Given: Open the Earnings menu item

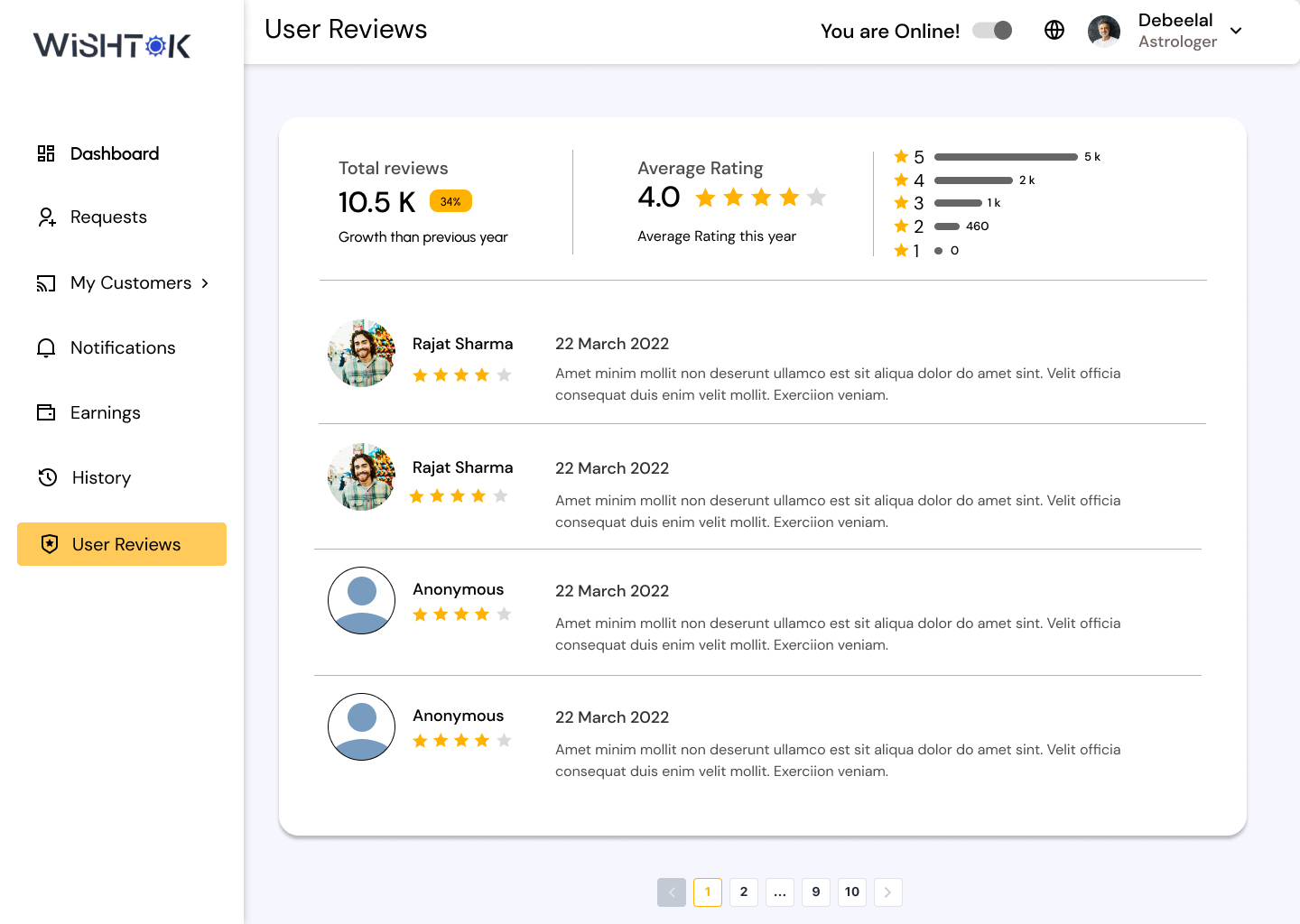Looking at the screenshot, I should tap(106, 412).
